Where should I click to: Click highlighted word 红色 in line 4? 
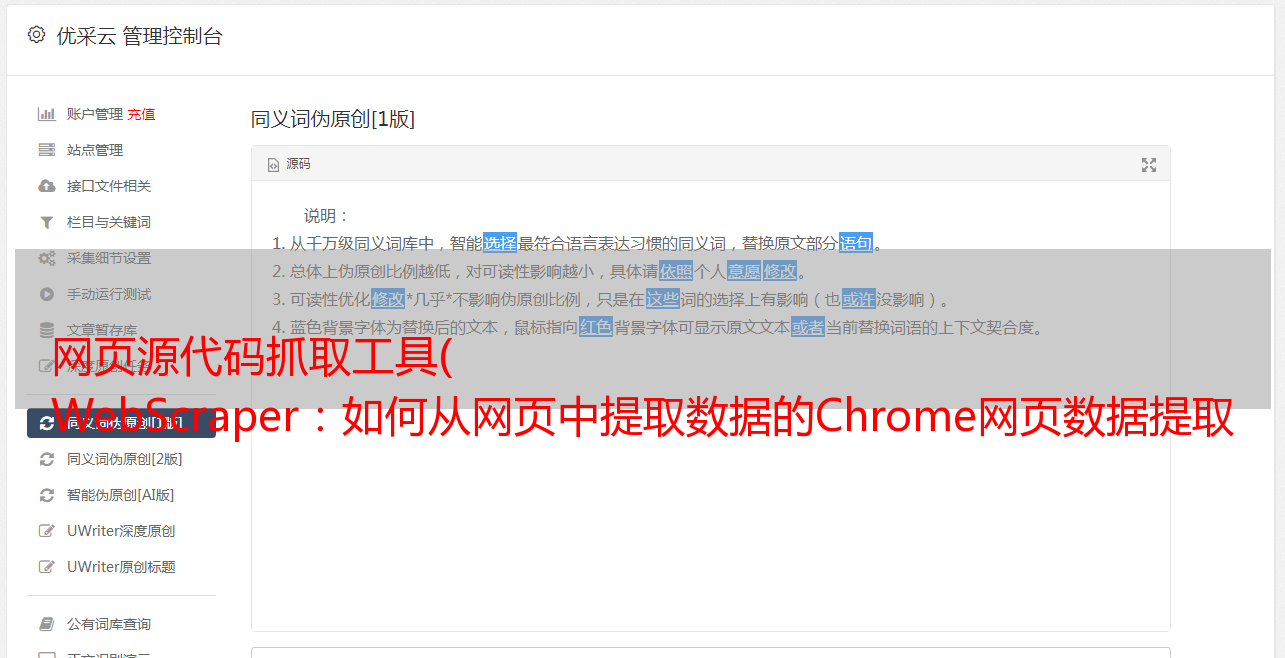coord(596,327)
